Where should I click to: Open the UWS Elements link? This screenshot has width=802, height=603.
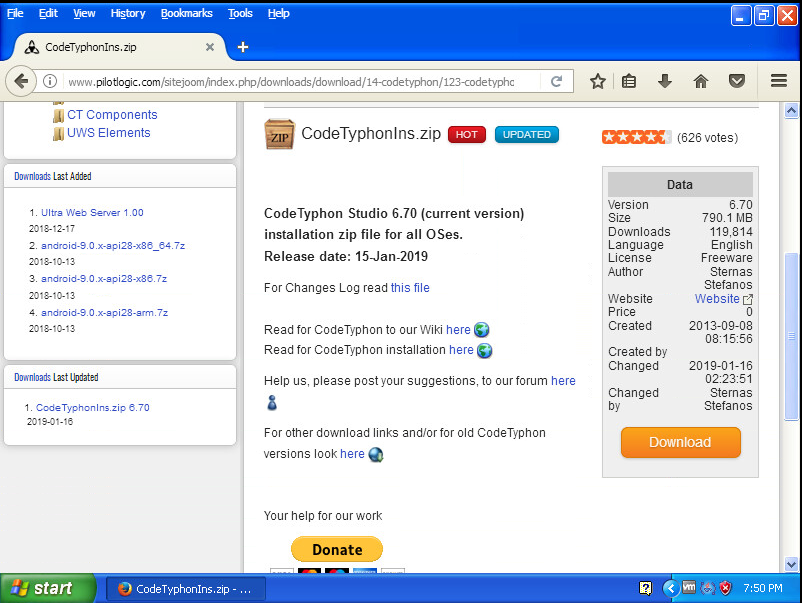click(x=108, y=132)
